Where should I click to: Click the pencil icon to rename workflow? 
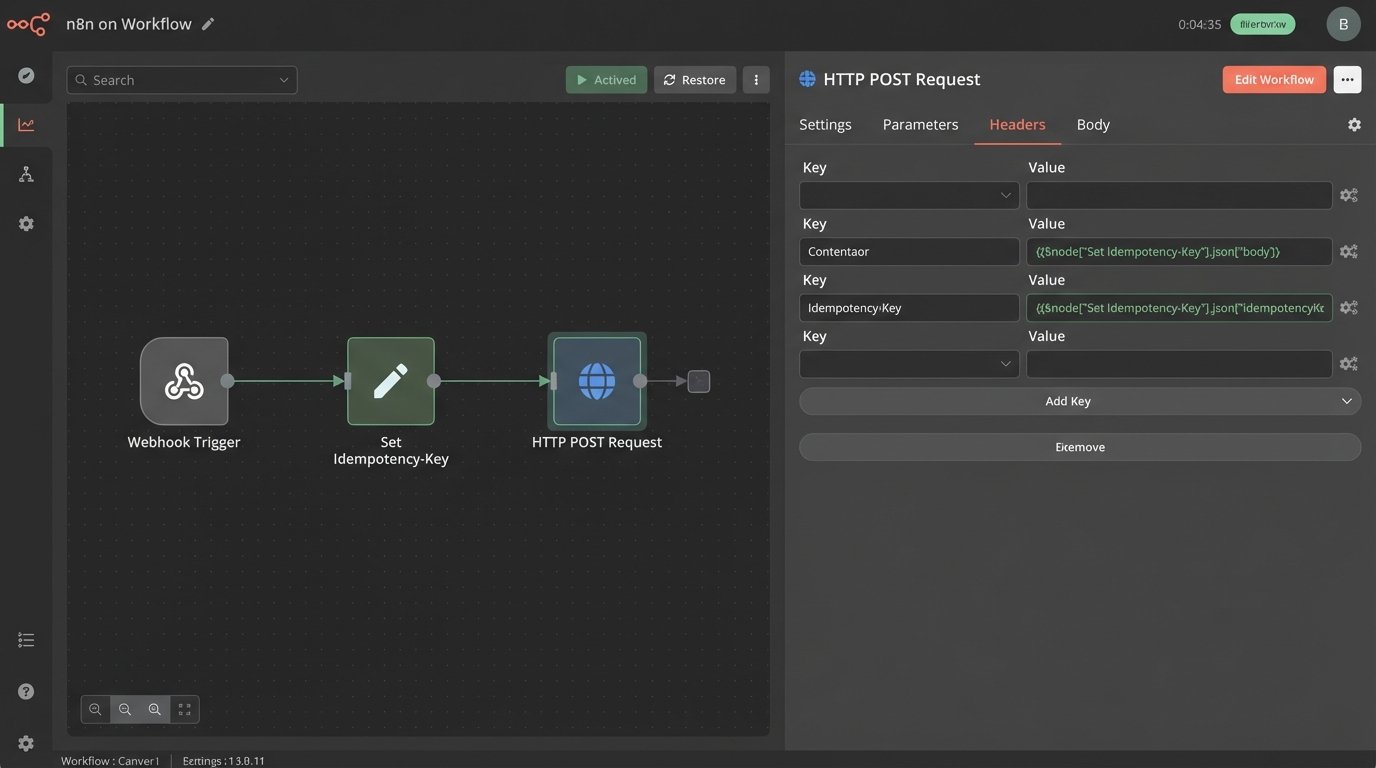tap(208, 24)
